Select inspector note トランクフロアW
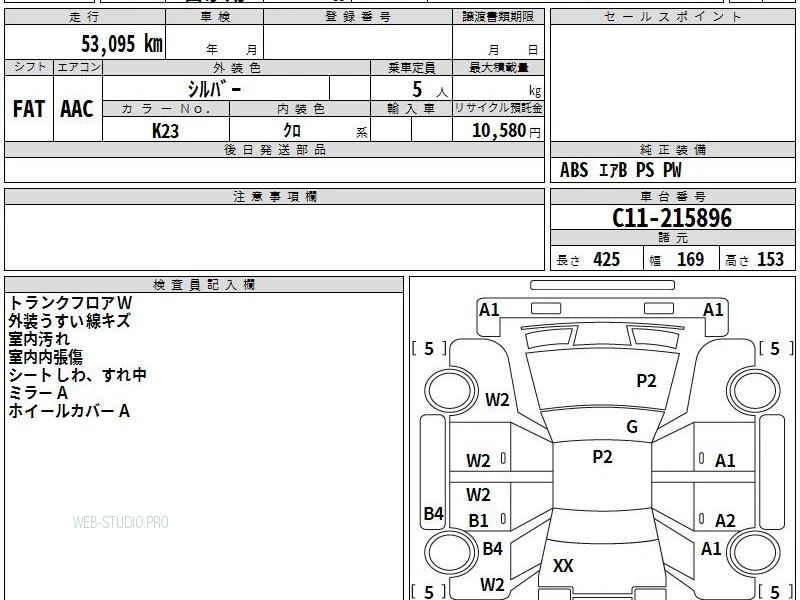This screenshot has width=800, height=600. (70, 303)
